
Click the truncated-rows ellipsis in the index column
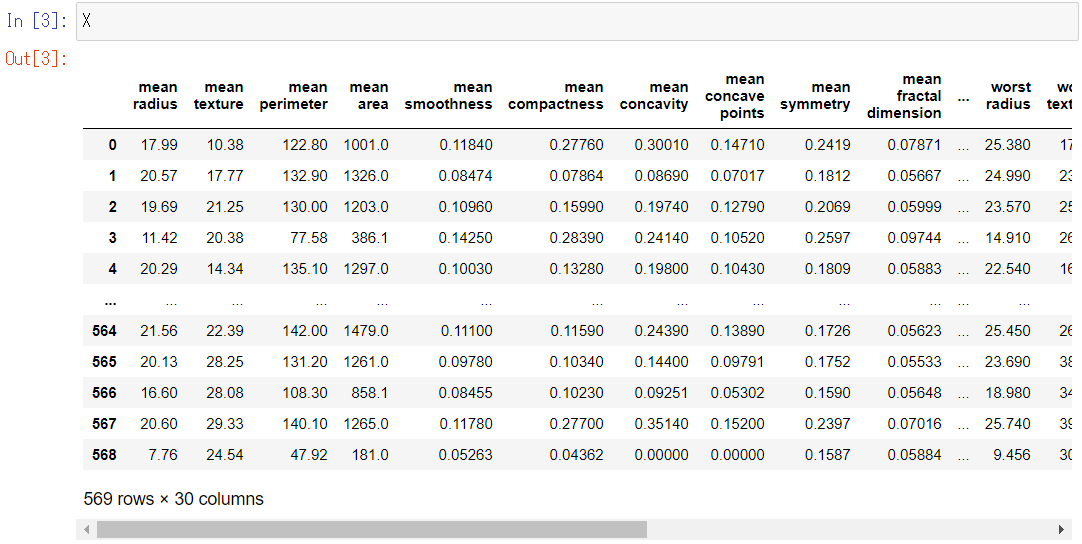(109, 300)
